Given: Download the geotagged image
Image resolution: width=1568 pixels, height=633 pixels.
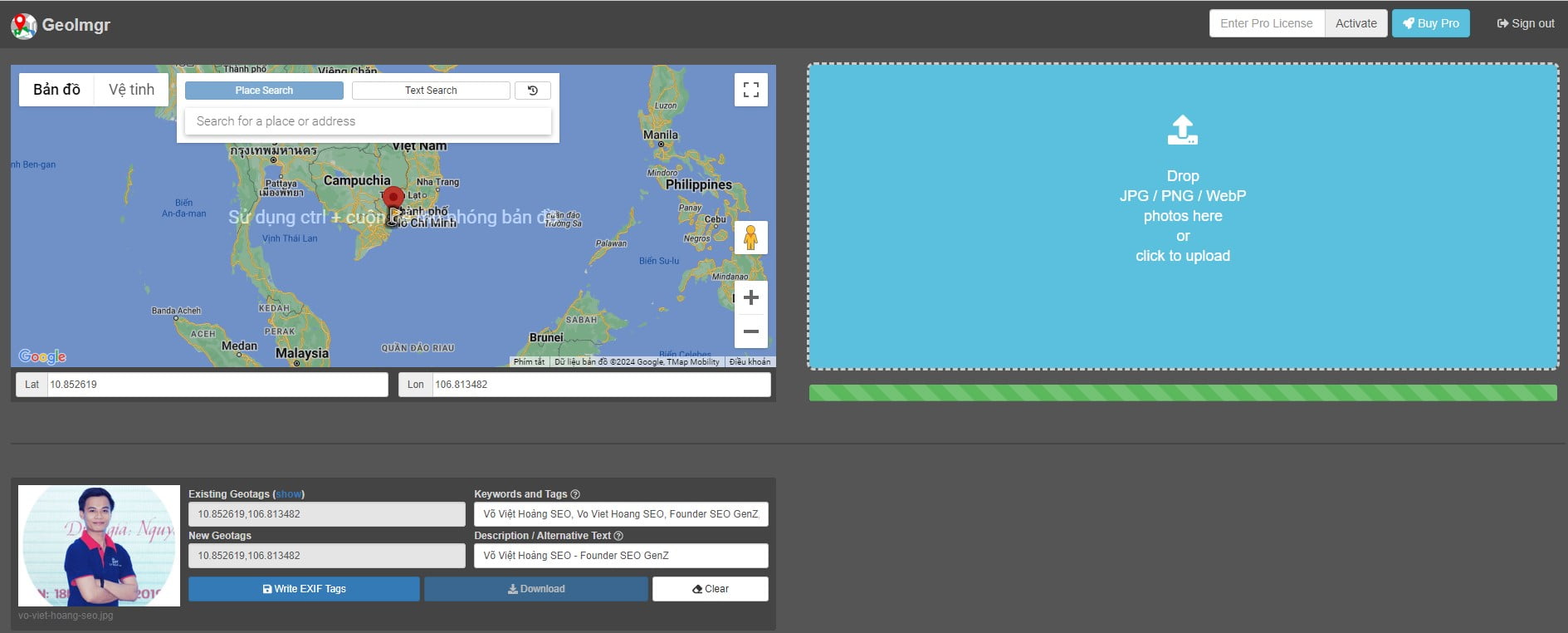Looking at the screenshot, I should 536,589.
